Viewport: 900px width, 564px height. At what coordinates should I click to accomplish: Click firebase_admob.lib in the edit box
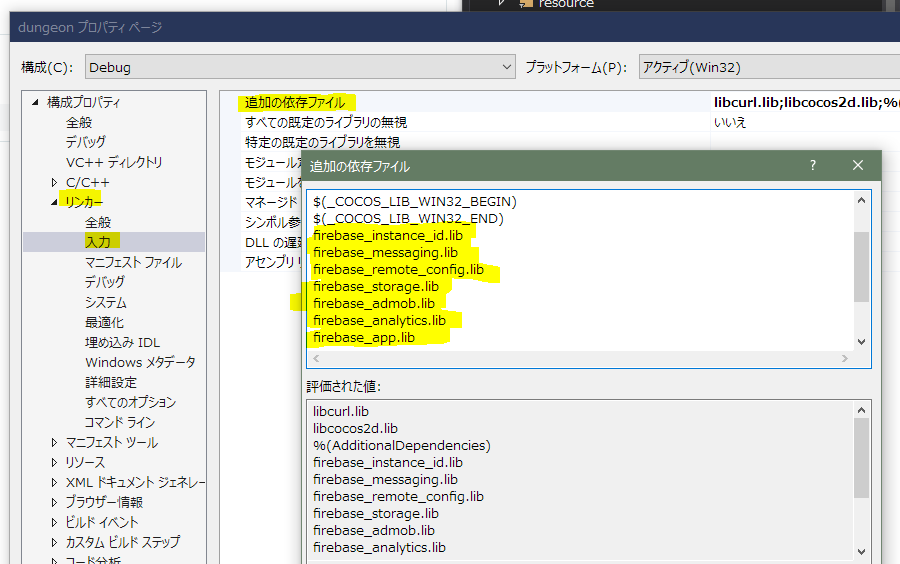coord(374,304)
